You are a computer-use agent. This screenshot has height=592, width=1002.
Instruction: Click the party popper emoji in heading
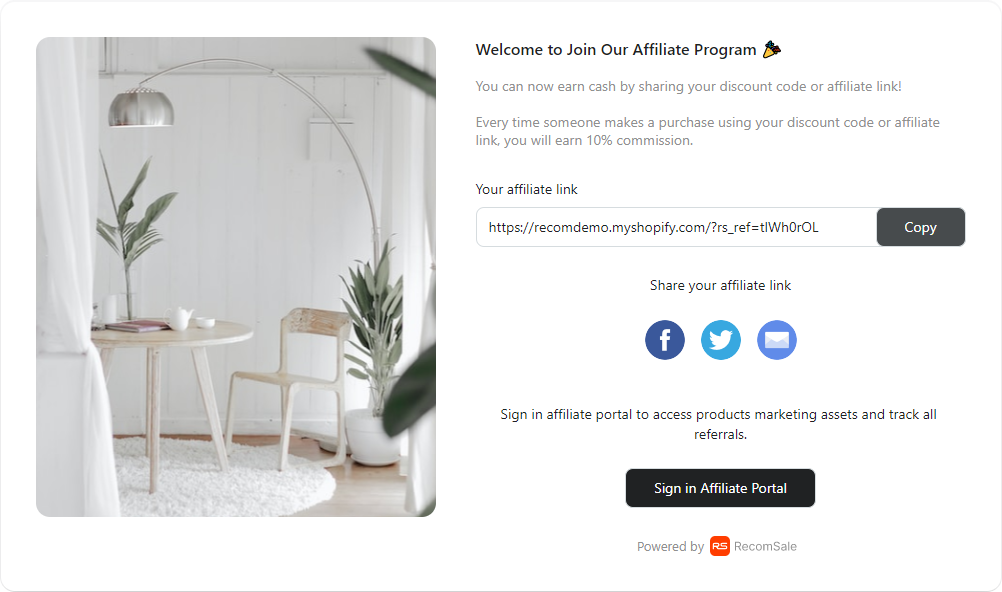tap(772, 49)
